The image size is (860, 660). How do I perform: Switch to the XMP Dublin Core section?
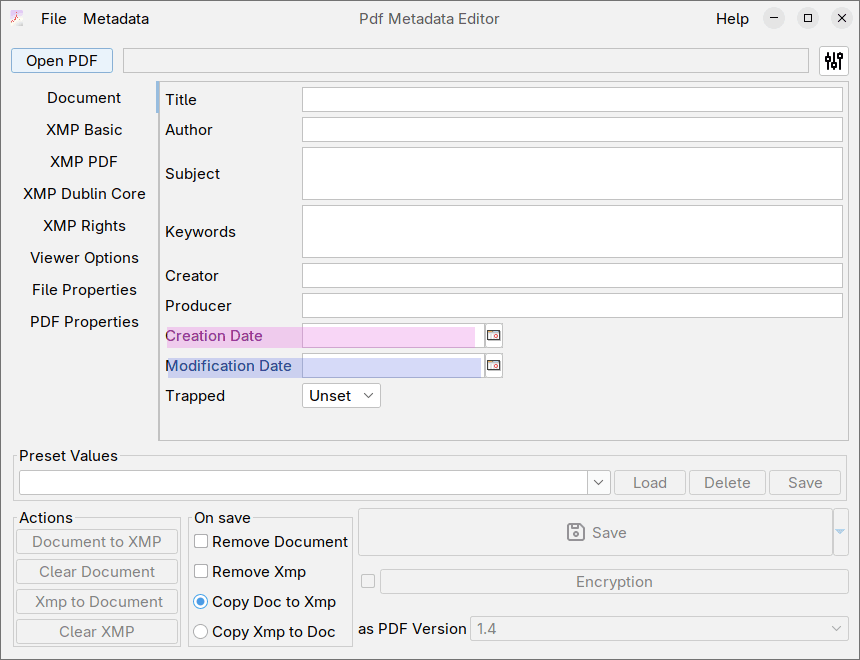84,193
